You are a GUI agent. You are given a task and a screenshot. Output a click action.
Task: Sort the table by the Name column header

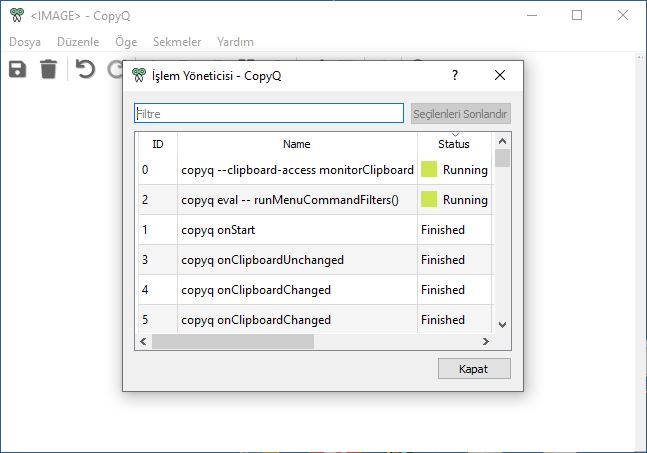pos(297,144)
